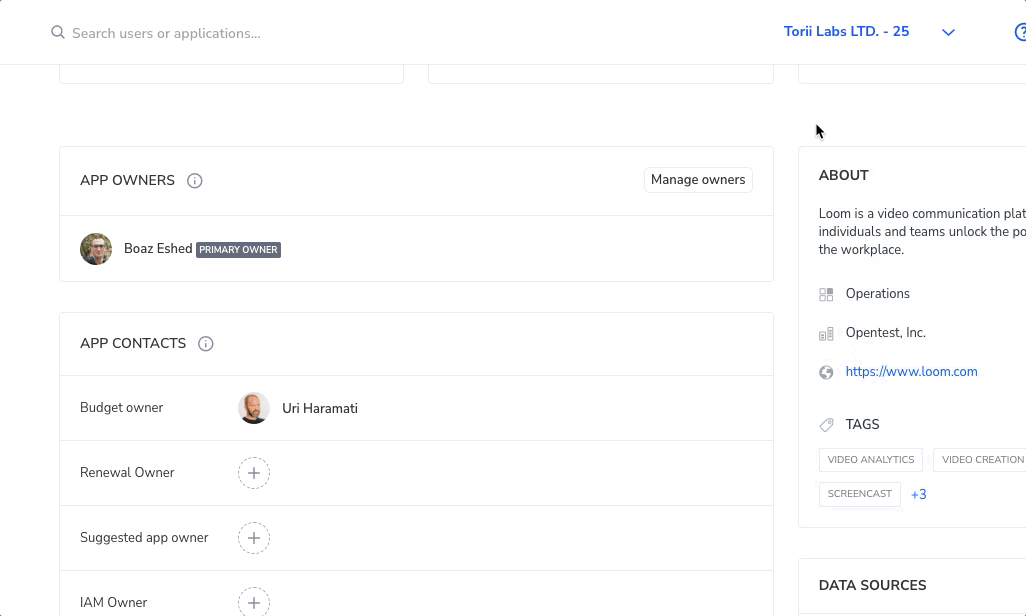Add an IAM Owner with plus icon
Viewport: 1026px width, 616px height.
(254, 602)
